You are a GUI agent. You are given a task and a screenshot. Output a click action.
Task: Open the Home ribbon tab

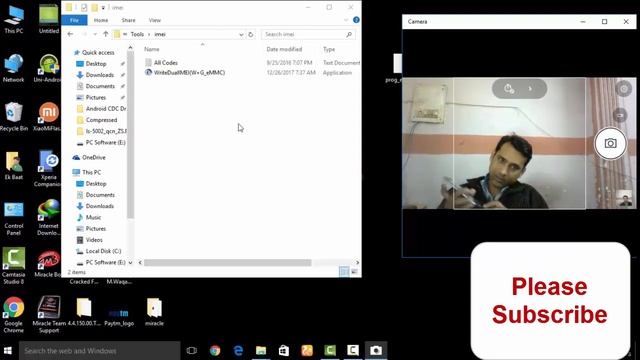click(101, 20)
